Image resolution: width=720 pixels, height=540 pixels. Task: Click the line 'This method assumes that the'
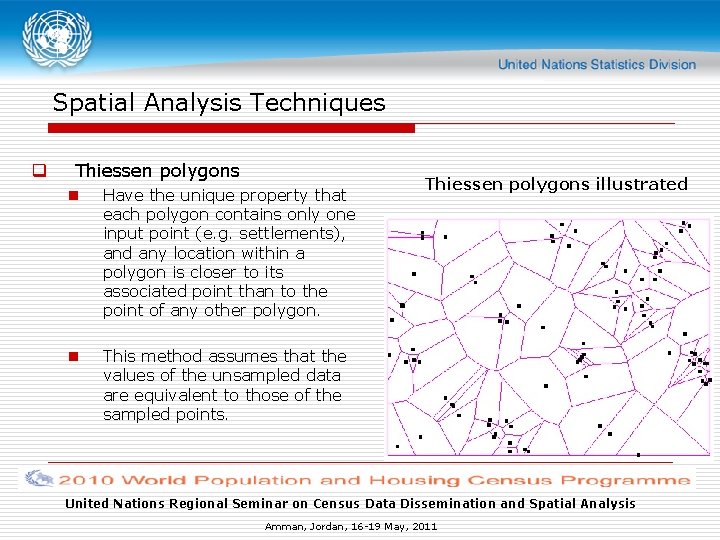pos(225,356)
